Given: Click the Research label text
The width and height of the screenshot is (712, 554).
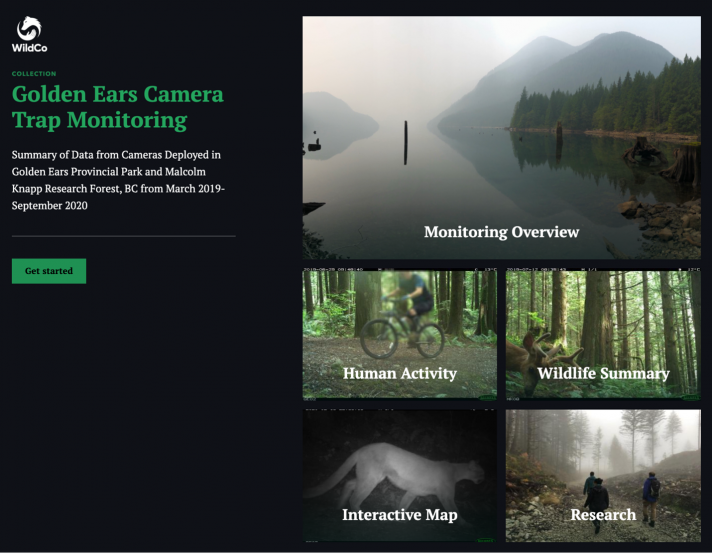Looking at the screenshot, I should (603, 514).
